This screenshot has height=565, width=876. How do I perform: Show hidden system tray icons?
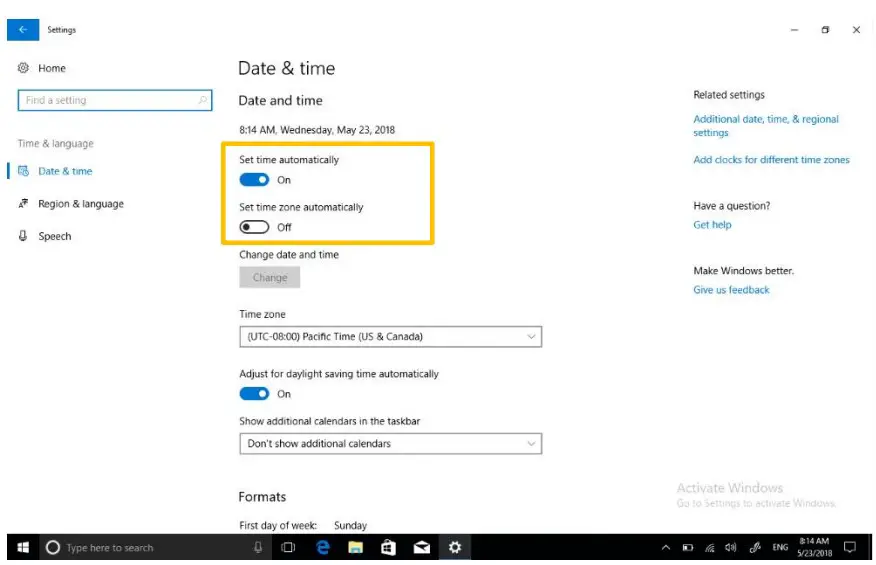(x=665, y=548)
